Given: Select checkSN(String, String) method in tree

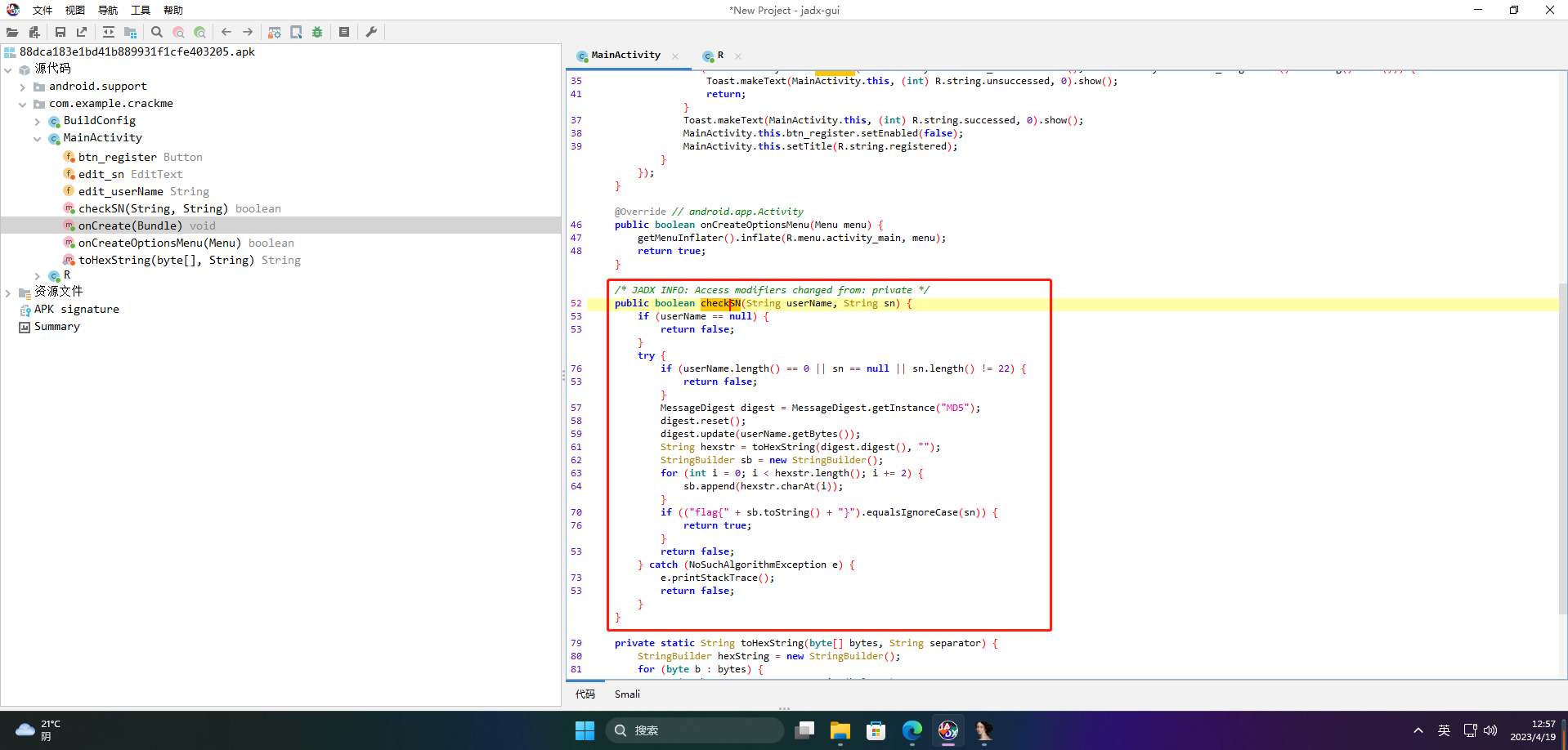Looking at the screenshot, I should 179,208.
